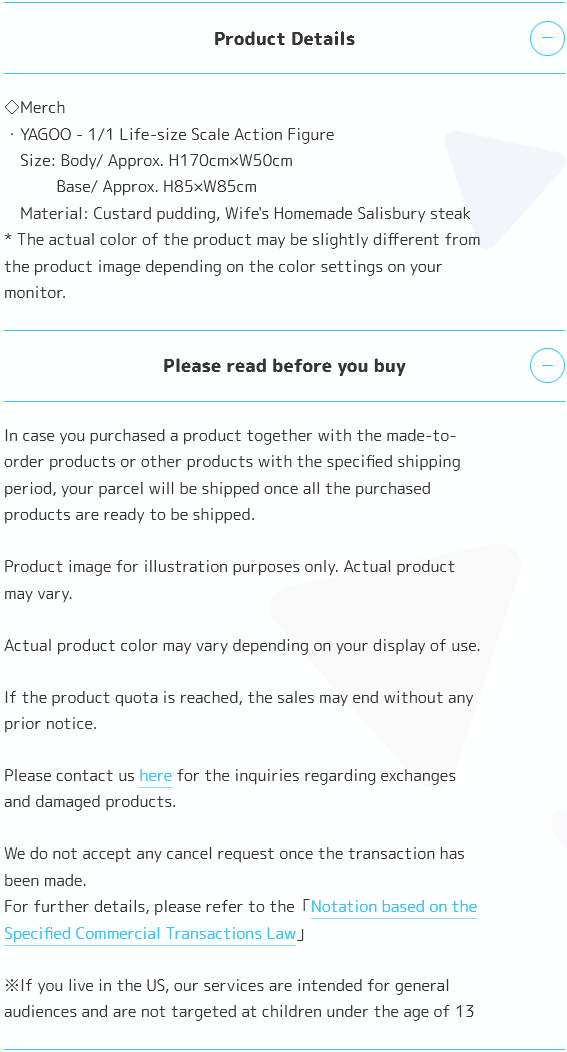The image size is (567, 1052).
Task: Click the Base H85×W85cm line
Action: [156, 187]
